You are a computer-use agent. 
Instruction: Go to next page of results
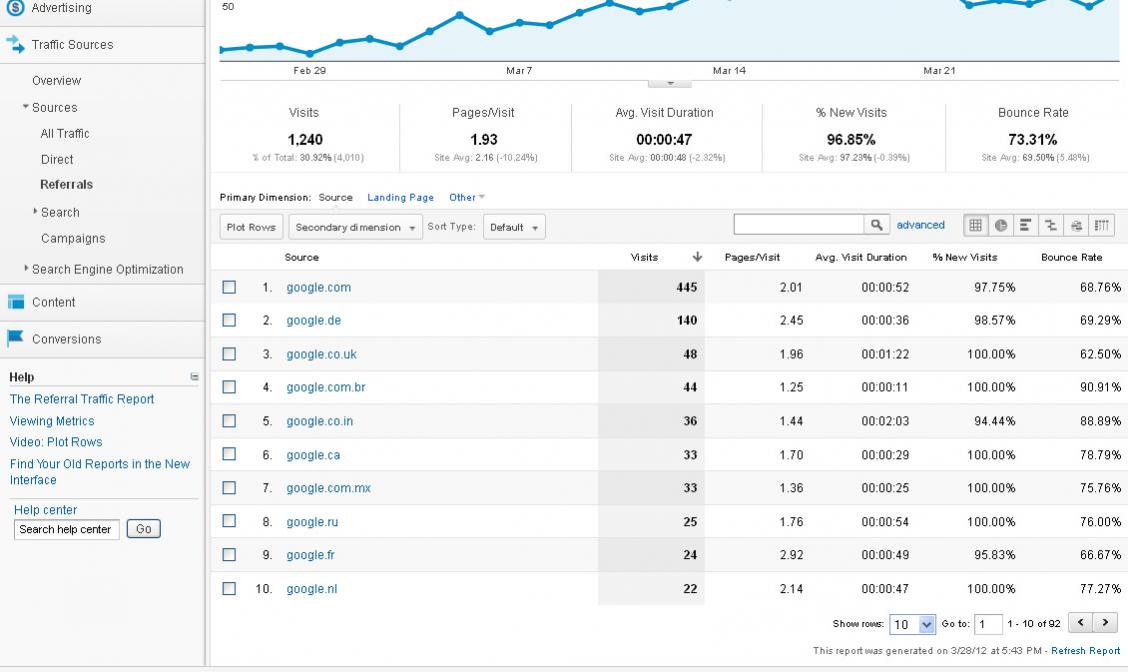(x=1106, y=622)
